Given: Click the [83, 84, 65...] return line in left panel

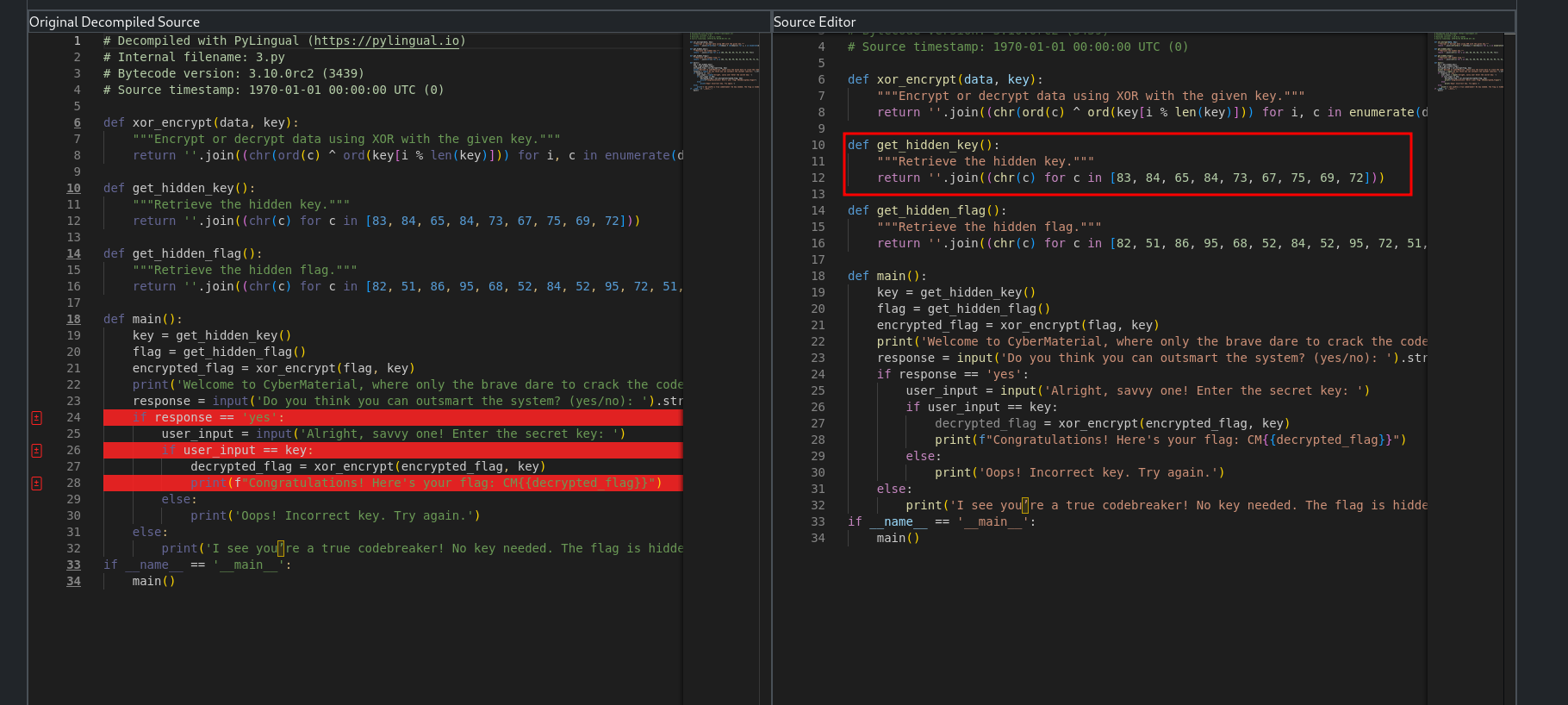Looking at the screenshot, I should click(386, 221).
